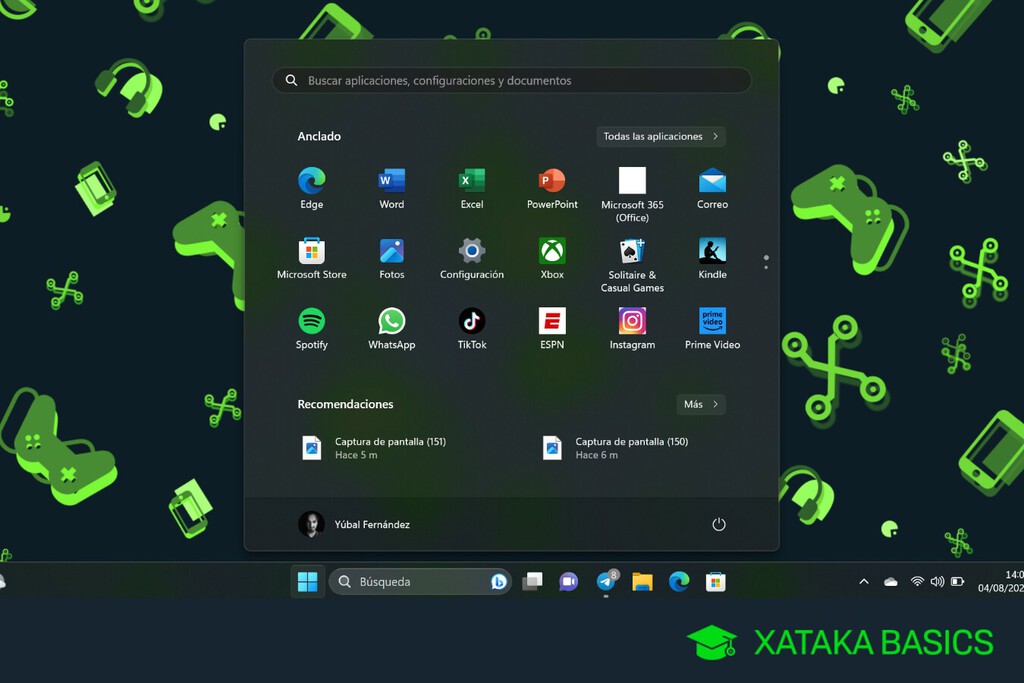
Task: Open the power options button
Action: click(719, 523)
